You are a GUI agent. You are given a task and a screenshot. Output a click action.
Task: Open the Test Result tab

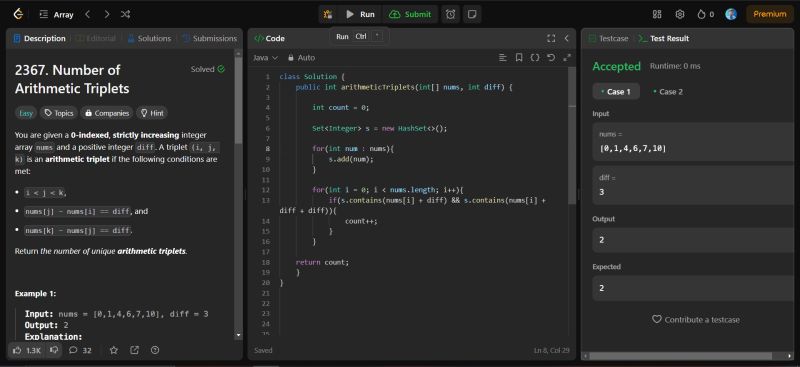pyautogui.click(x=664, y=38)
